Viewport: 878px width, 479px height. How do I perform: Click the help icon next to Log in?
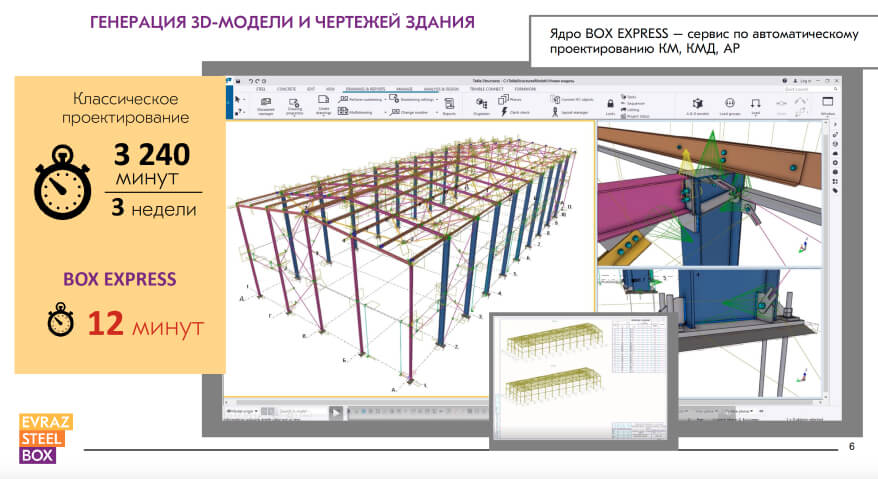[x=785, y=81]
